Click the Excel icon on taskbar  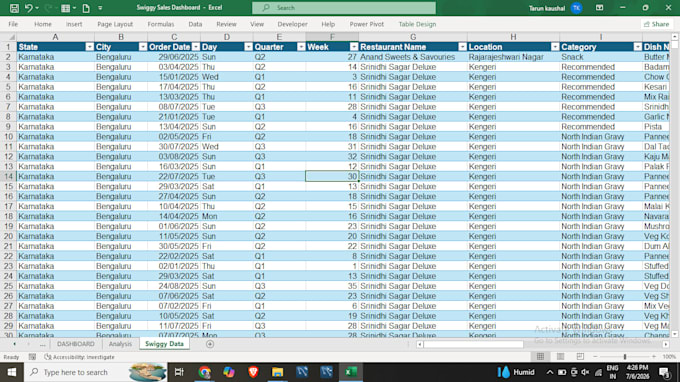tap(350, 372)
